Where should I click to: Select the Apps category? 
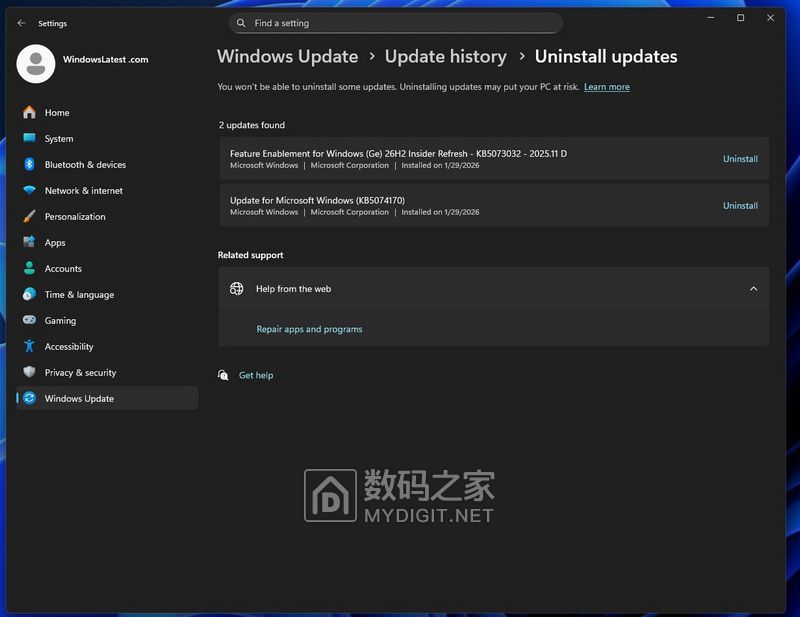click(107, 242)
